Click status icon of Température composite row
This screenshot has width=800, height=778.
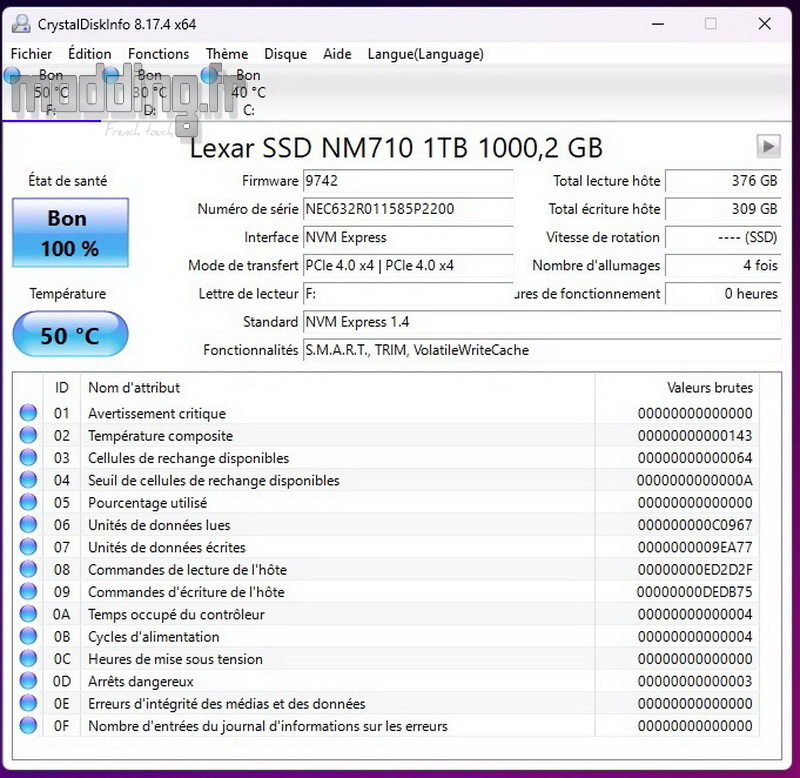29,435
